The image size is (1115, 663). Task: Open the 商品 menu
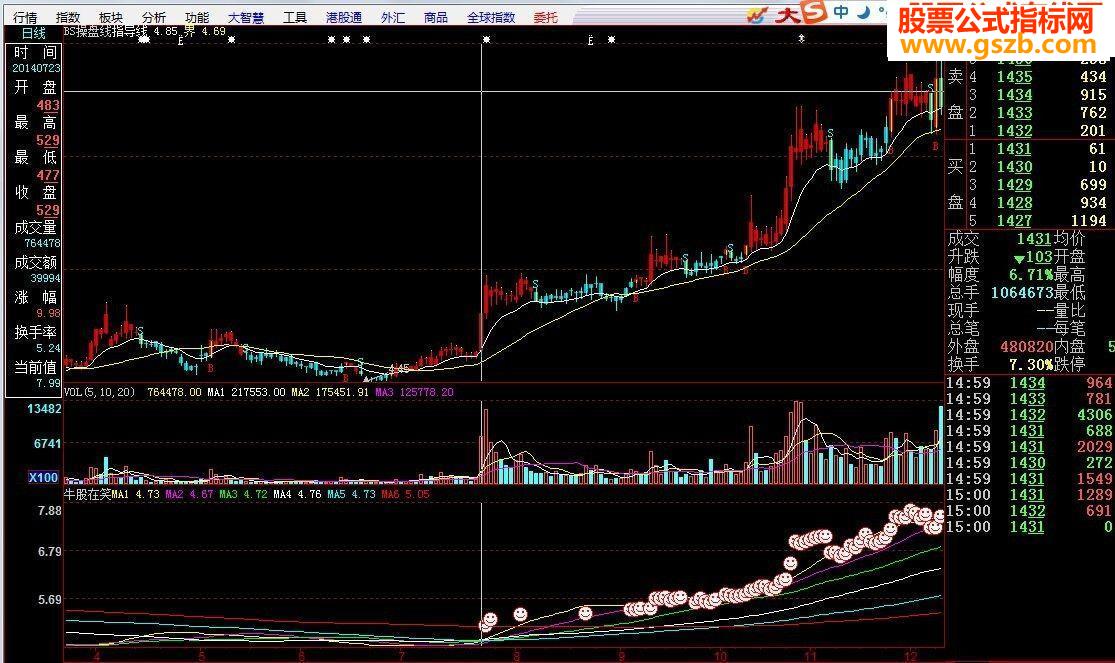436,17
